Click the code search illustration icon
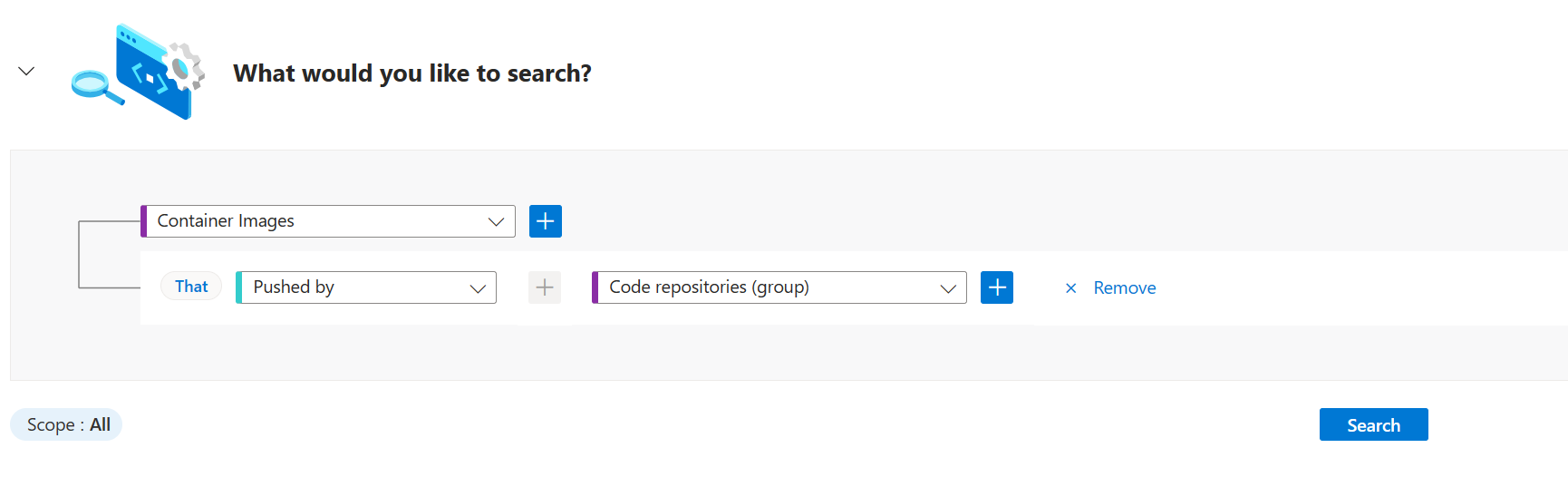The width and height of the screenshot is (1568, 477). 139,73
